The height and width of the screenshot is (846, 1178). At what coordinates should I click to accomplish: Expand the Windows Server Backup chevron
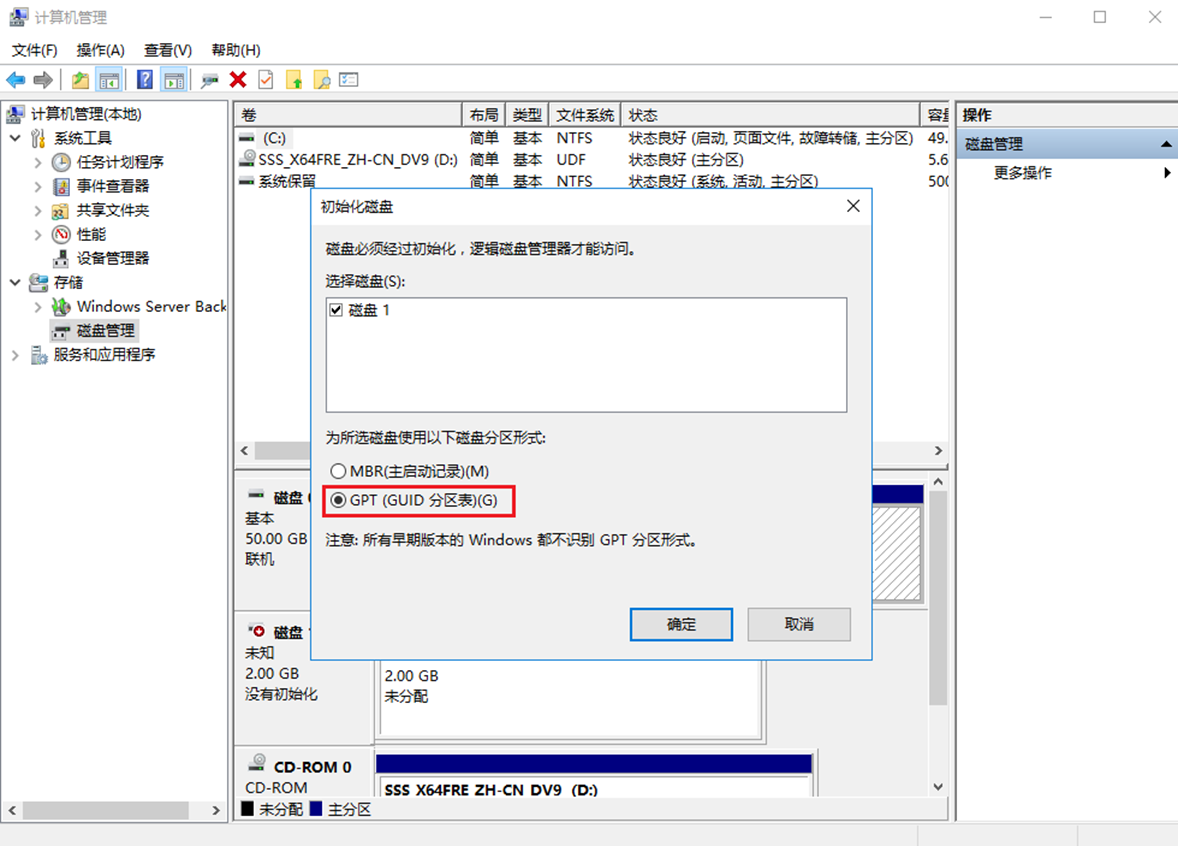(38, 307)
